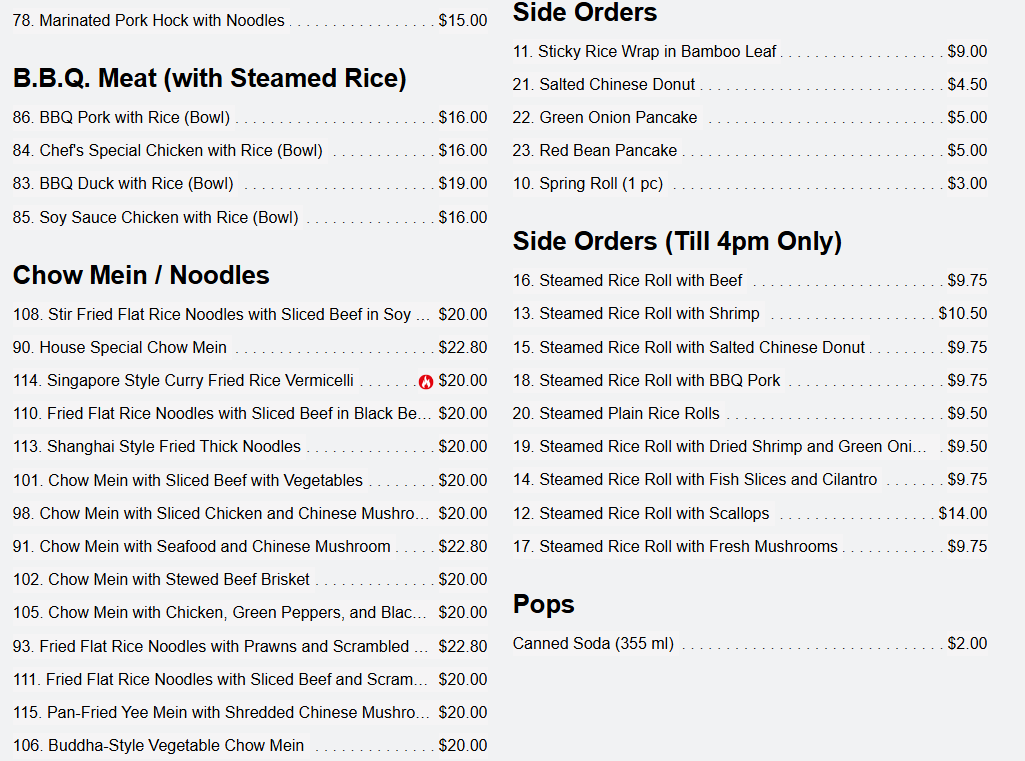Add 10. Spring Roll (1 pc)

[750, 184]
